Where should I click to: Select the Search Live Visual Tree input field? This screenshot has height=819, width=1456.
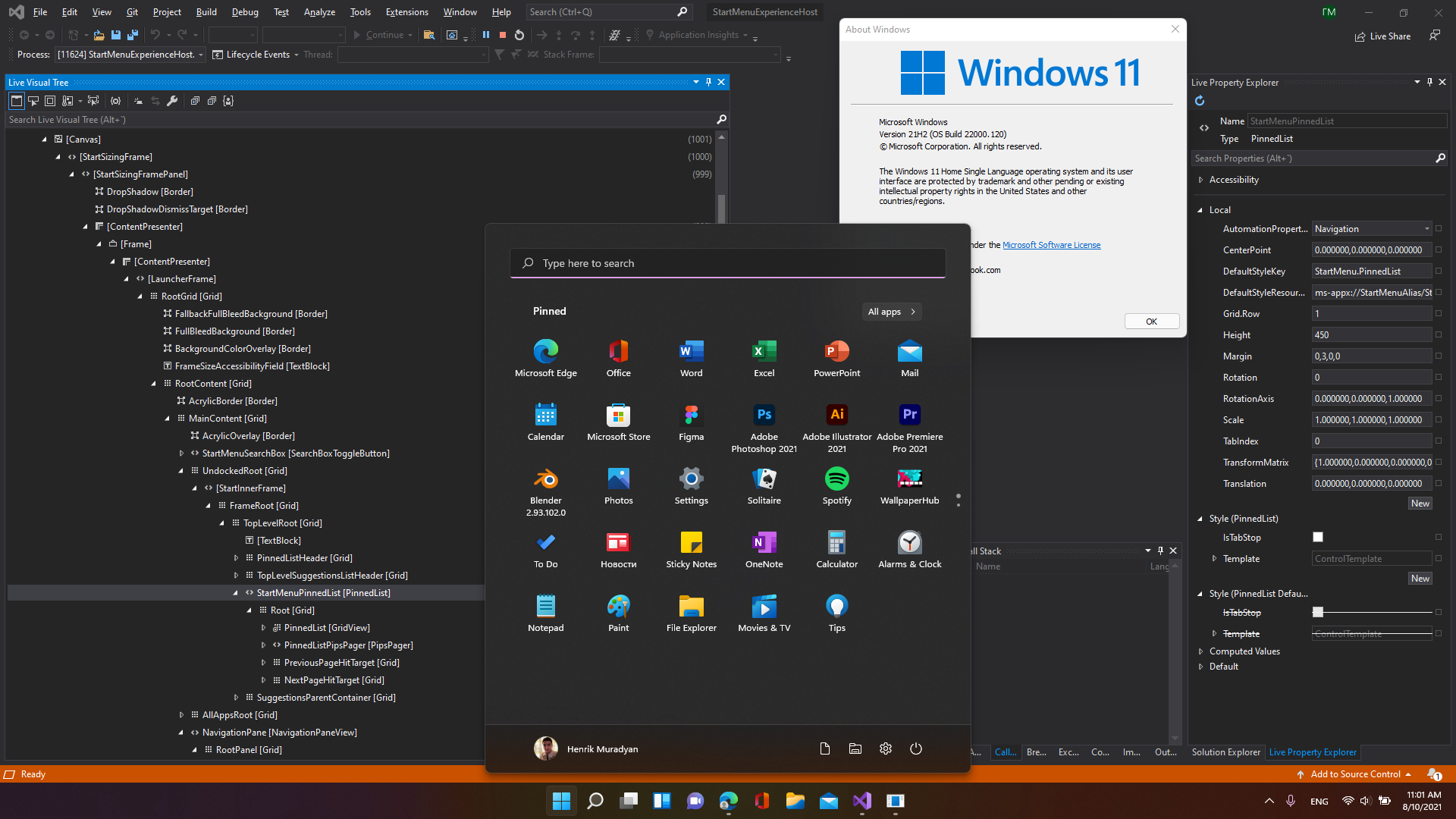click(362, 119)
